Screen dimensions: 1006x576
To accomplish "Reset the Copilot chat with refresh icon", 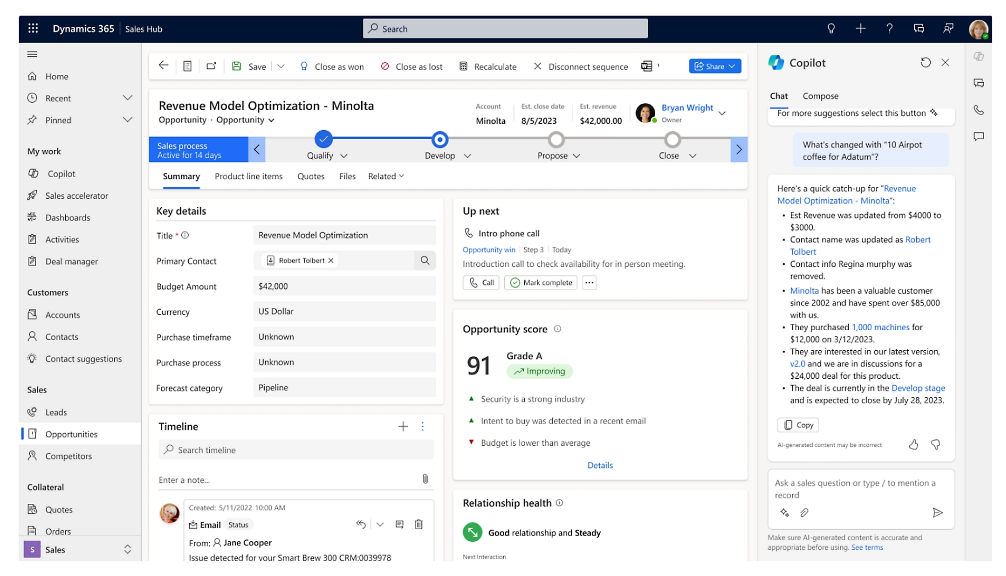I will (925, 62).
